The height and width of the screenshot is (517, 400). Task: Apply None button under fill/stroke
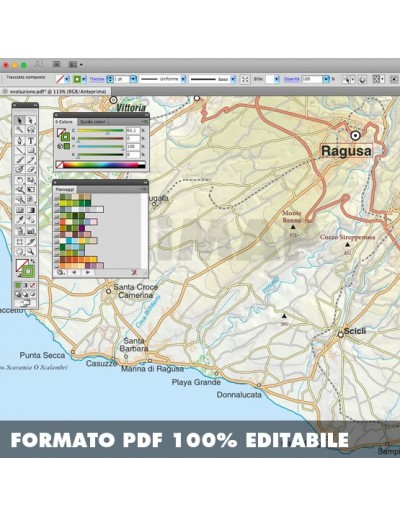[32, 285]
